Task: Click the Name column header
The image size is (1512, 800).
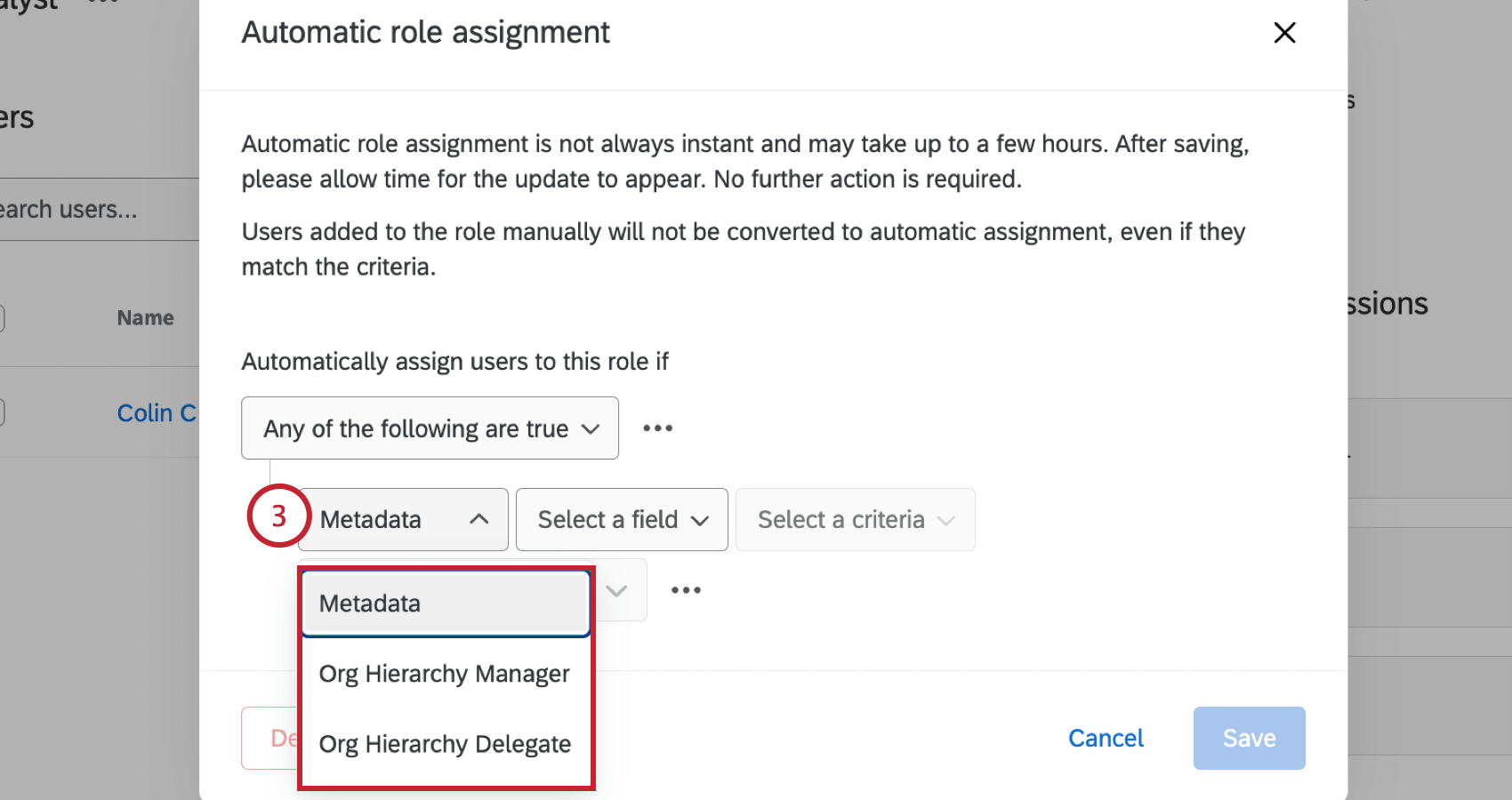Action: [x=146, y=318]
